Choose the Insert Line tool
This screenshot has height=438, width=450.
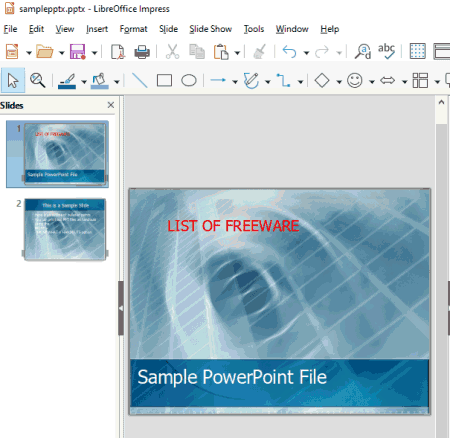(140, 81)
